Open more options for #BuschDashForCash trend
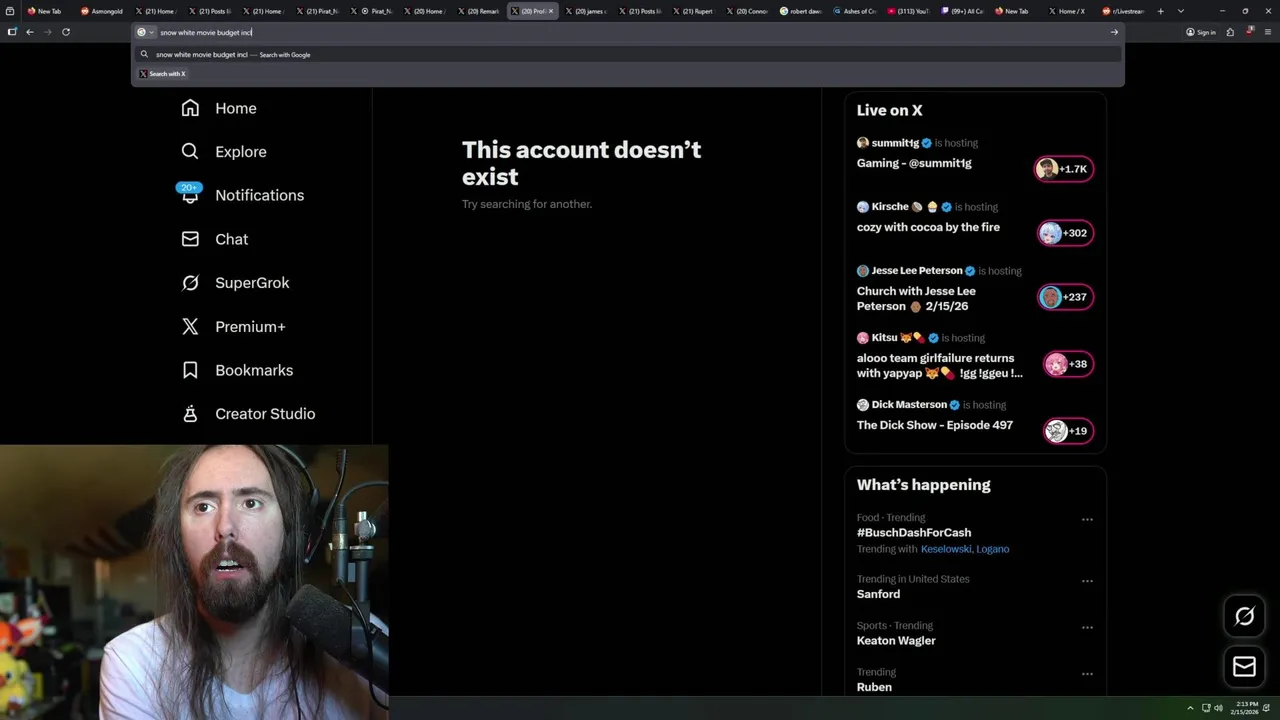This screenshot has height=720, width=1280. point(1087,520)
